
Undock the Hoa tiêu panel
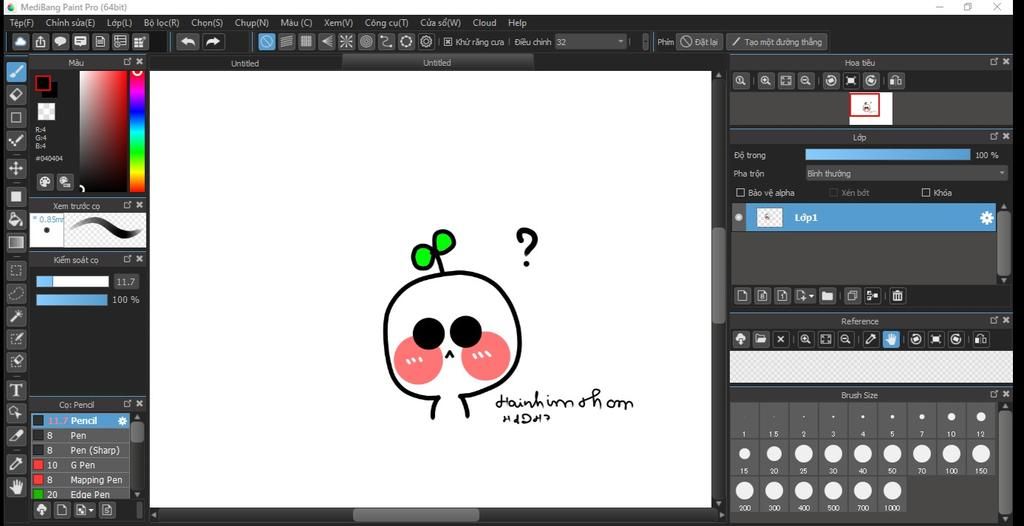tap(994, 61)
